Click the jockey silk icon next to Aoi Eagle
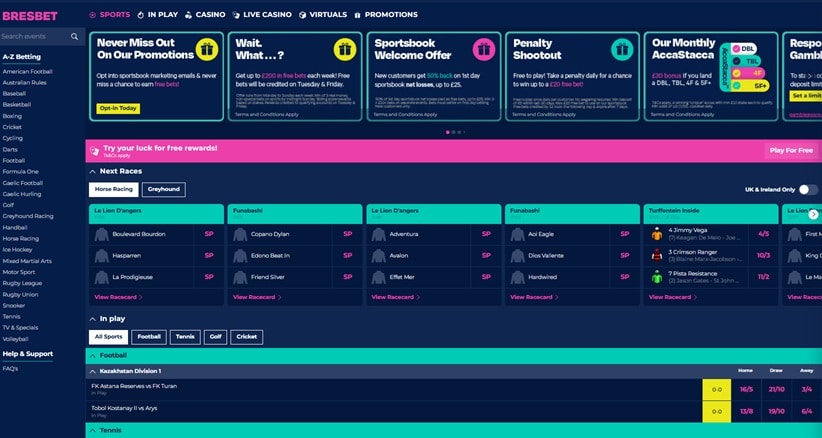Image resolution: width=822 pixels, height=438 pixels. [x=517, y=234]
